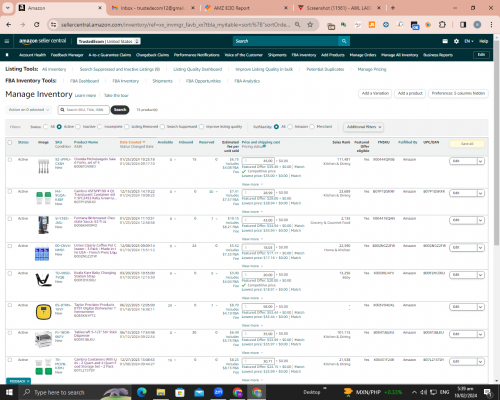Click the SKU, Title, ISBN search field
This screenshot has width=500, height=400.
[x=84, y=110]
